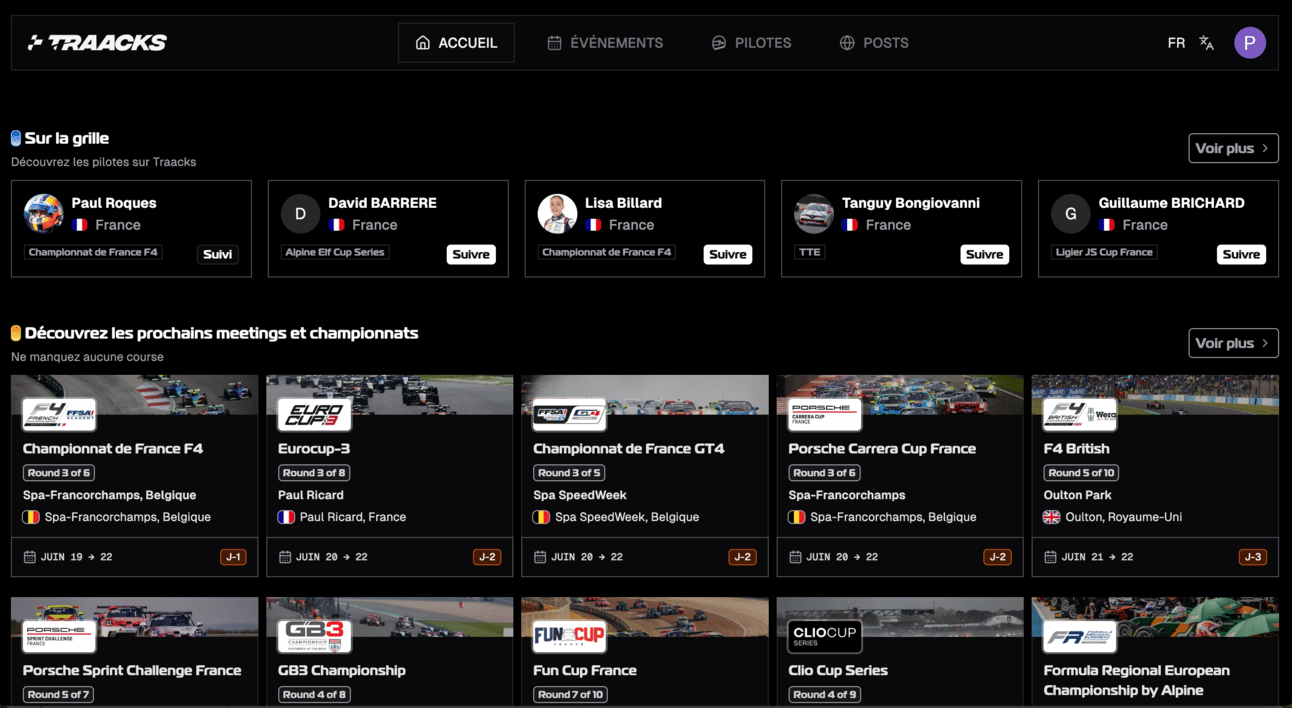Click Tanguy Bongiovanni's car avatar

pyautogui.click(x=814, y=213)
